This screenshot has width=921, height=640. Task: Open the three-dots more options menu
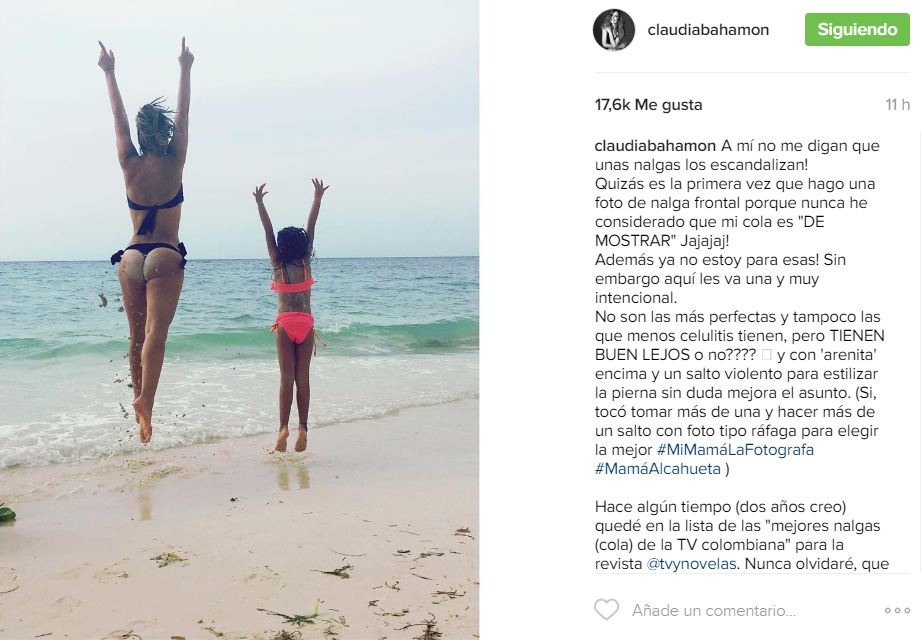(x=897, y=611)
